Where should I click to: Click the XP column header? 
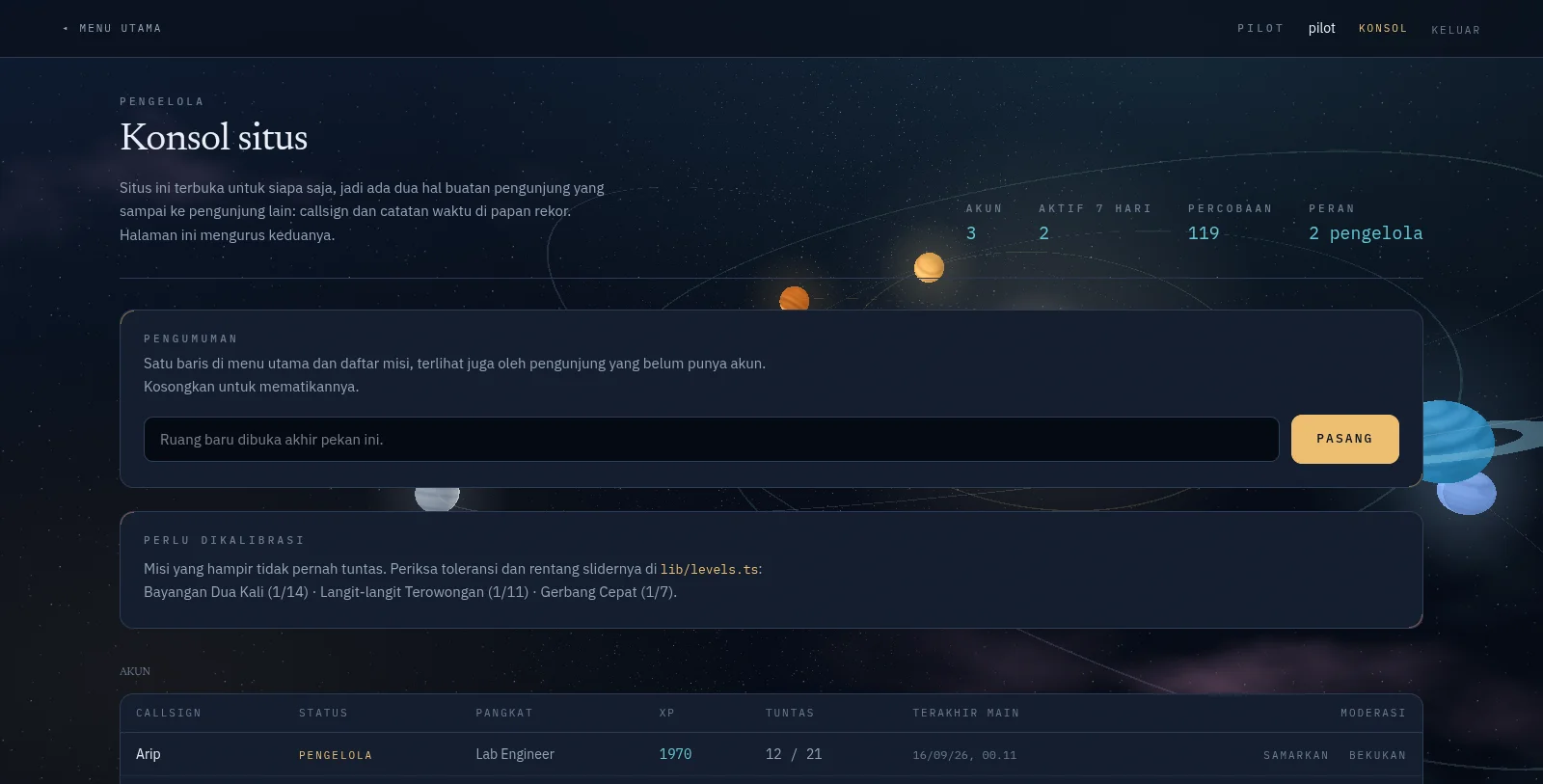coord(666,713)
